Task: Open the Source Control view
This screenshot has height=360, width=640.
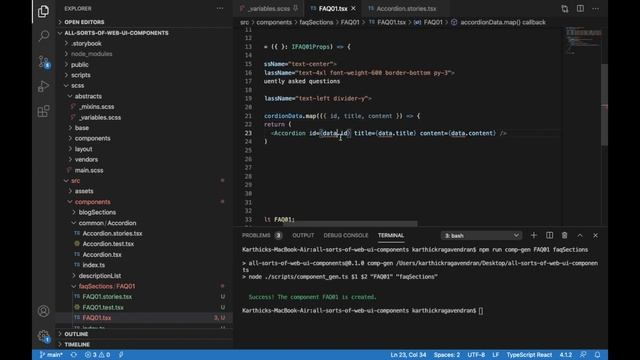Action: point(43,62)
